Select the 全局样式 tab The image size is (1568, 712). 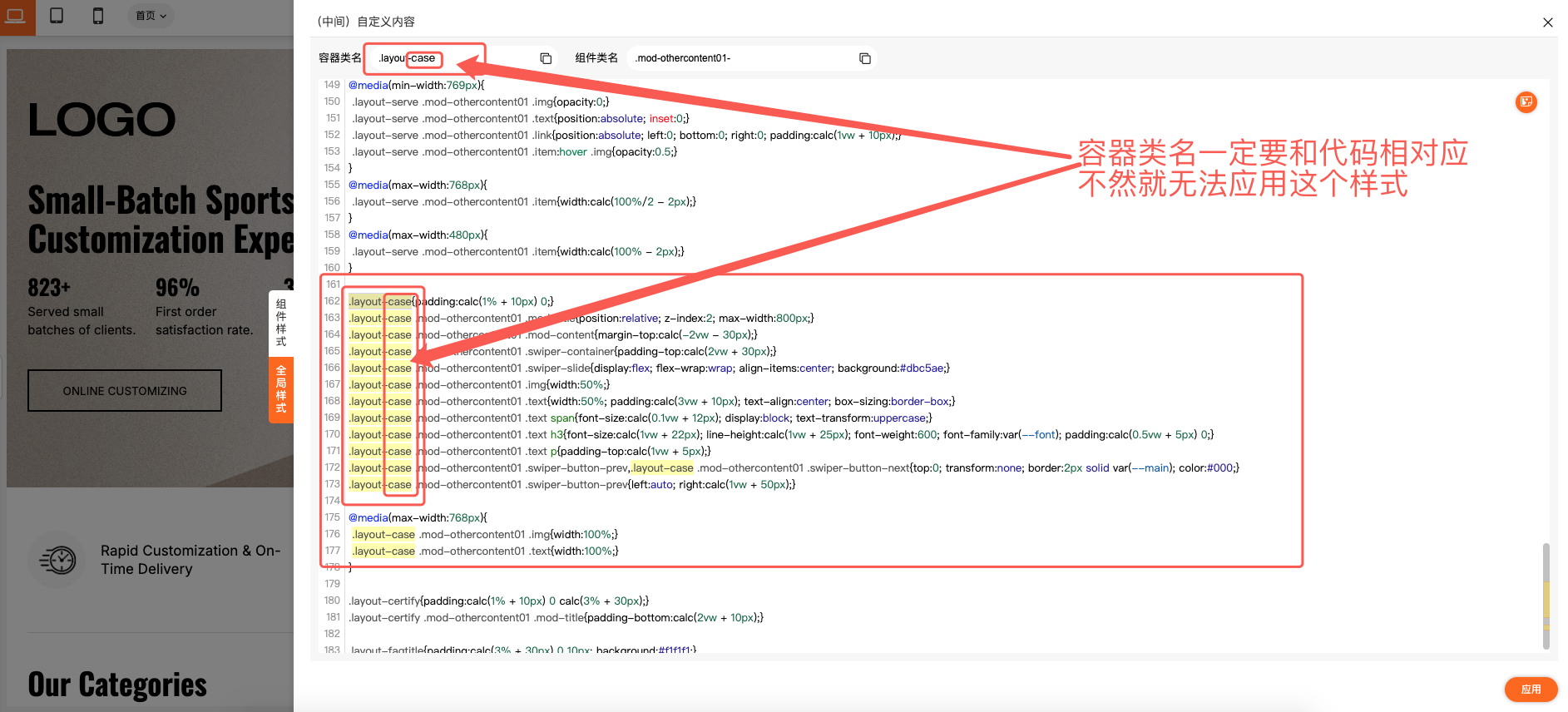[281, 389]
